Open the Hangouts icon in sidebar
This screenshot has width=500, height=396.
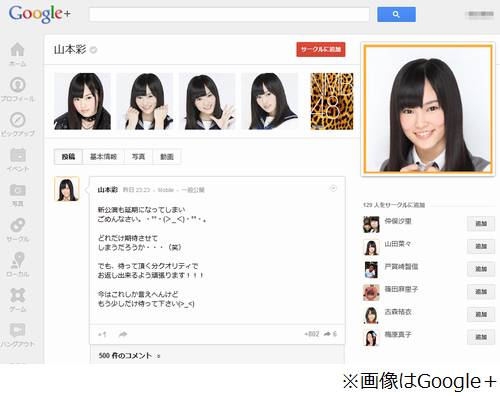(18, 330)
